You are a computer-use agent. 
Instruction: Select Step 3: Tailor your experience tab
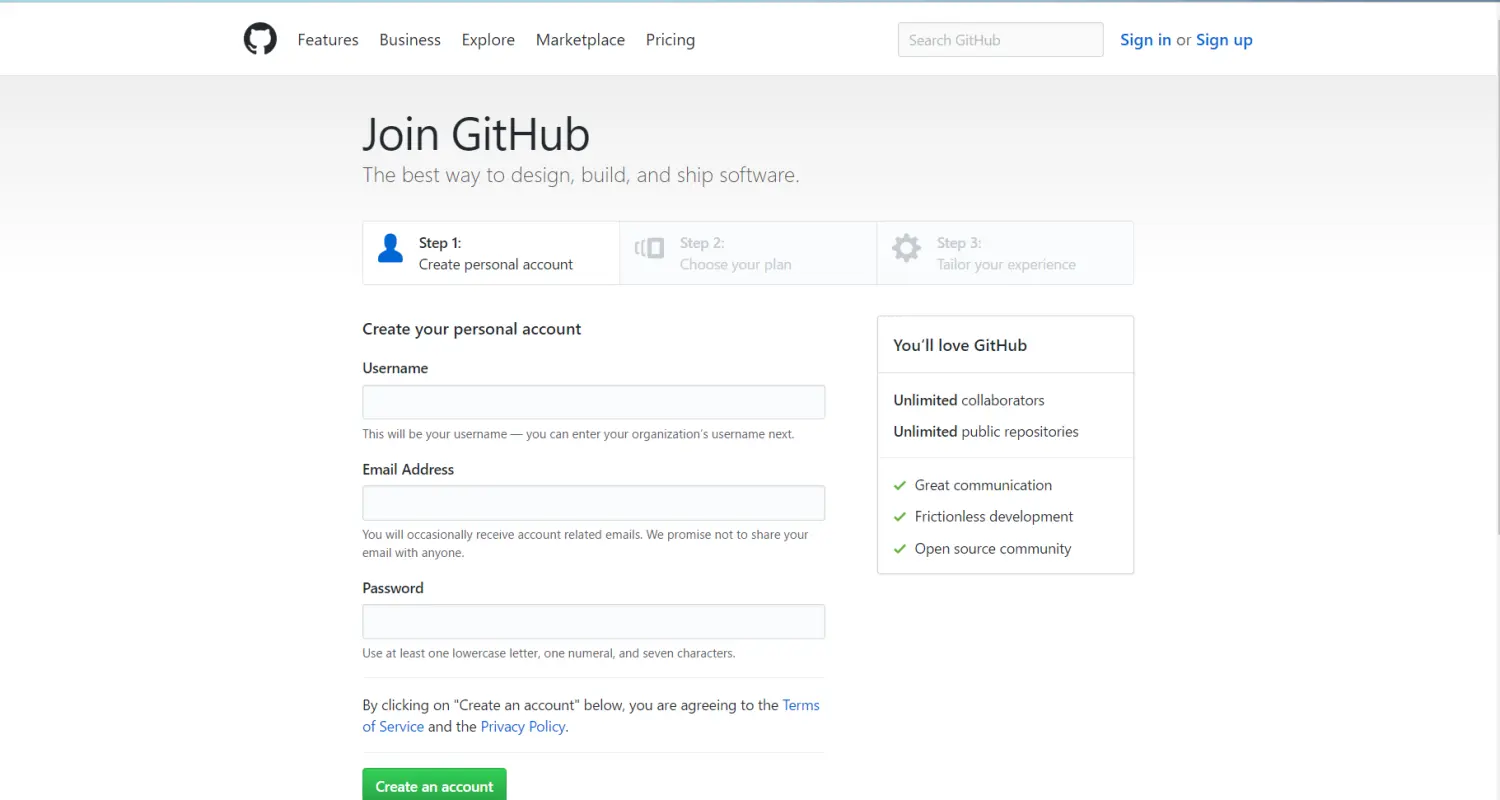click(x=1005, y=253)
